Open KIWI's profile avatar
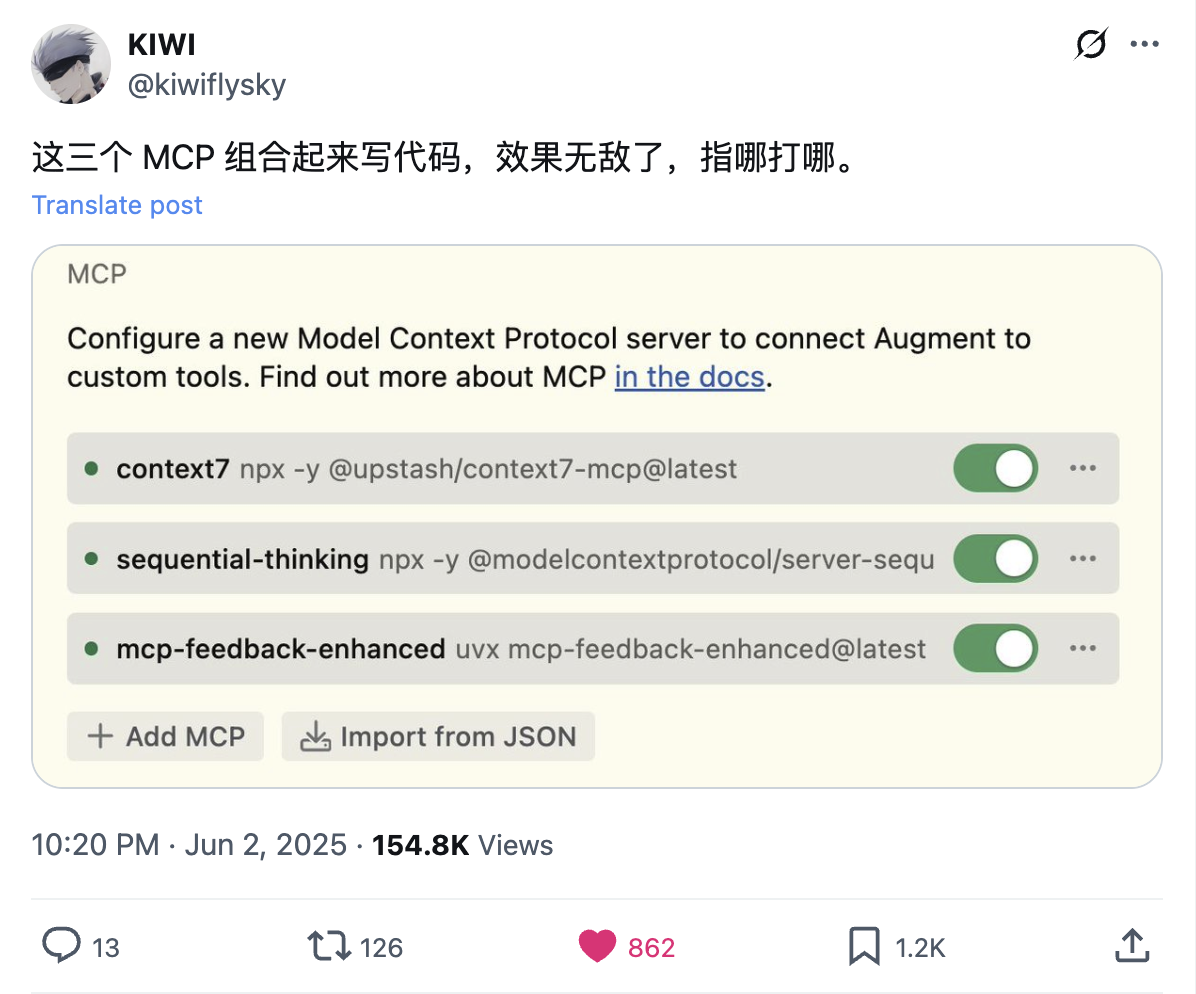This screenshot has width=1196, height=994. point(71,62)
